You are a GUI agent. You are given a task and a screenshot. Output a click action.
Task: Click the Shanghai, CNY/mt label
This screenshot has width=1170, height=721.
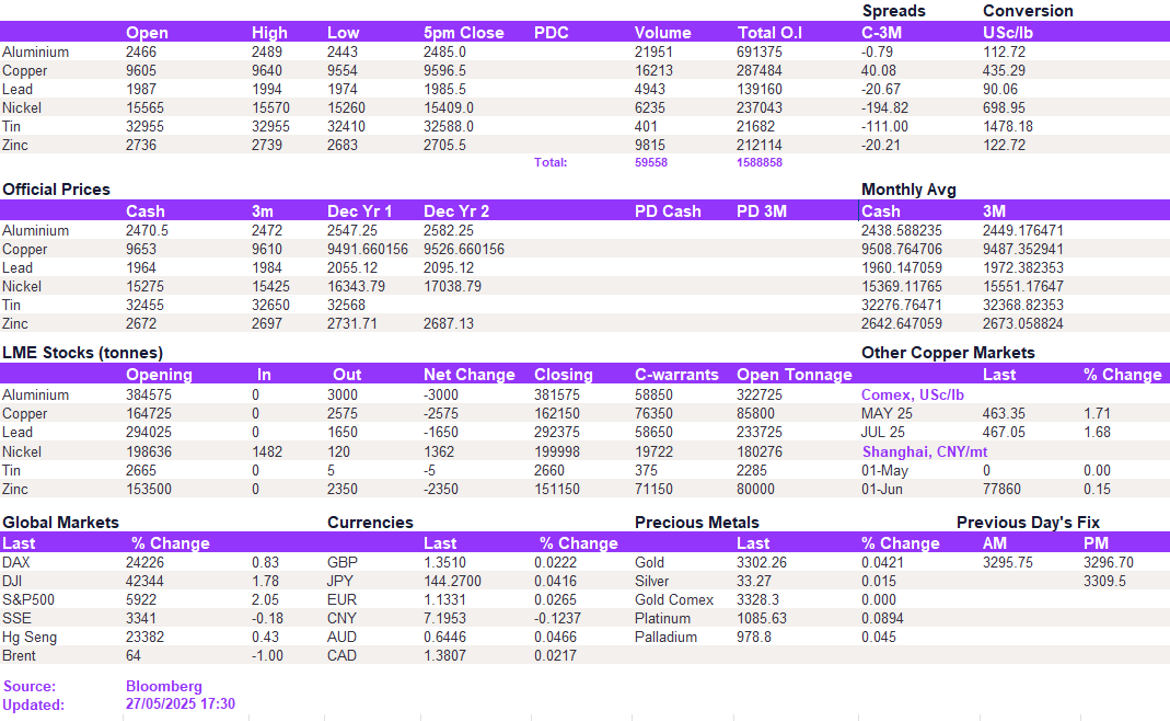pos(925,452)
